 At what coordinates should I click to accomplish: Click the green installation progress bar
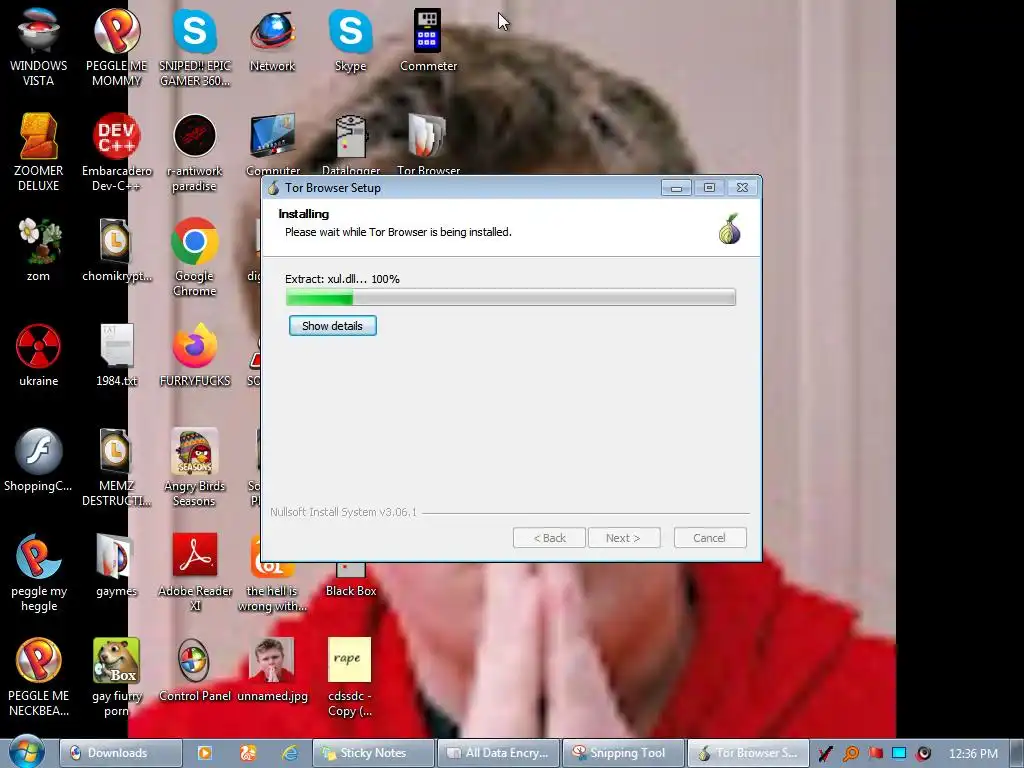pyautogui.click(x=511, y=298)
